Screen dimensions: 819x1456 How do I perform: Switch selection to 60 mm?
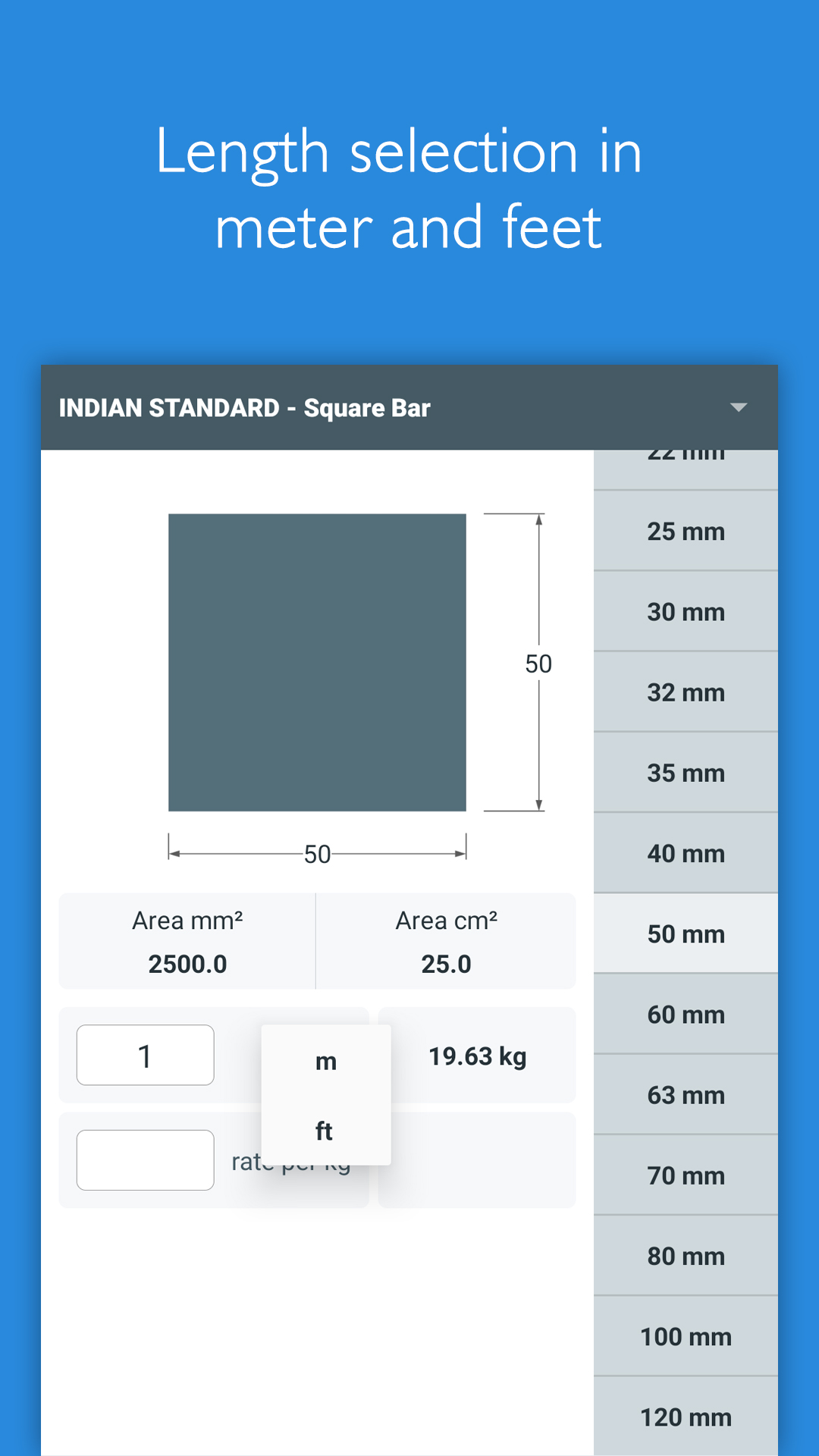(x=685, y=1014)
